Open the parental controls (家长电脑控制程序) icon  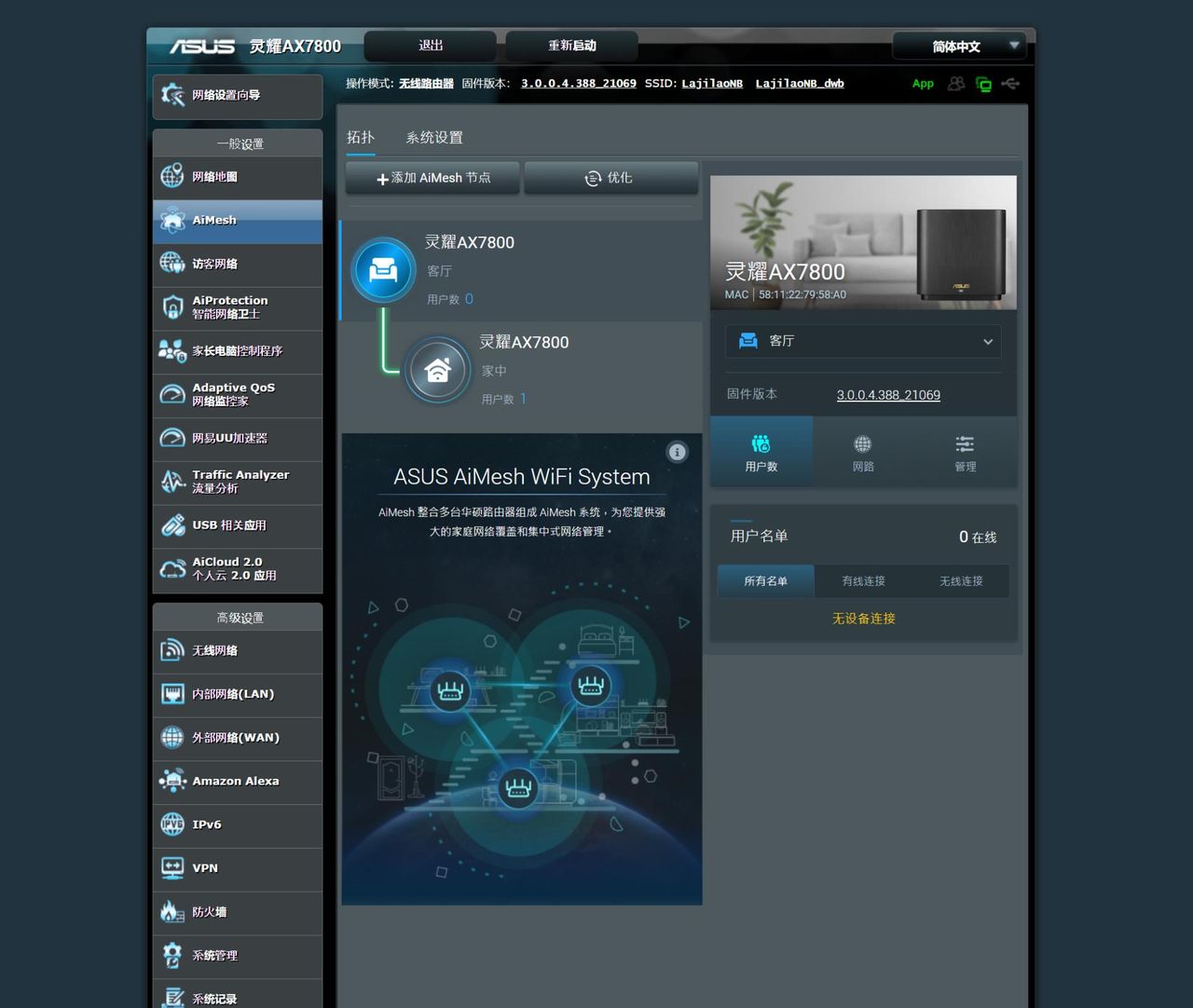point(172,351)
